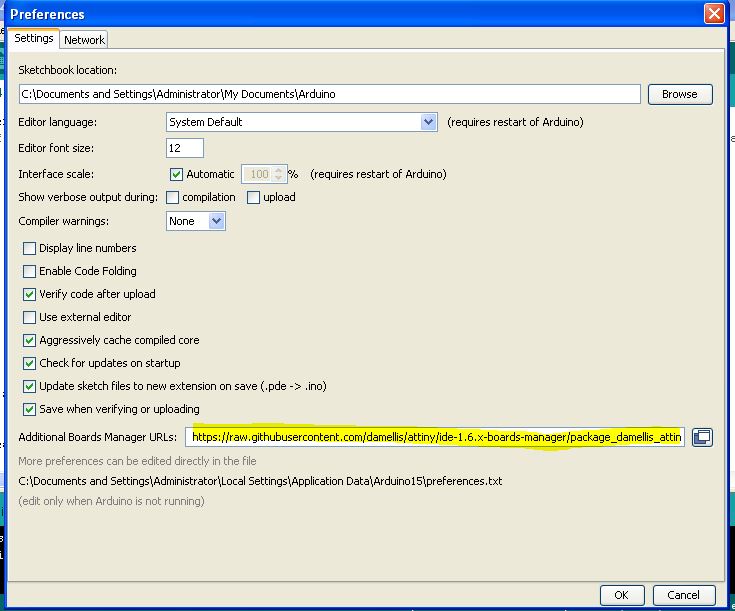Open the Editor language dropdown

point(302,122)
